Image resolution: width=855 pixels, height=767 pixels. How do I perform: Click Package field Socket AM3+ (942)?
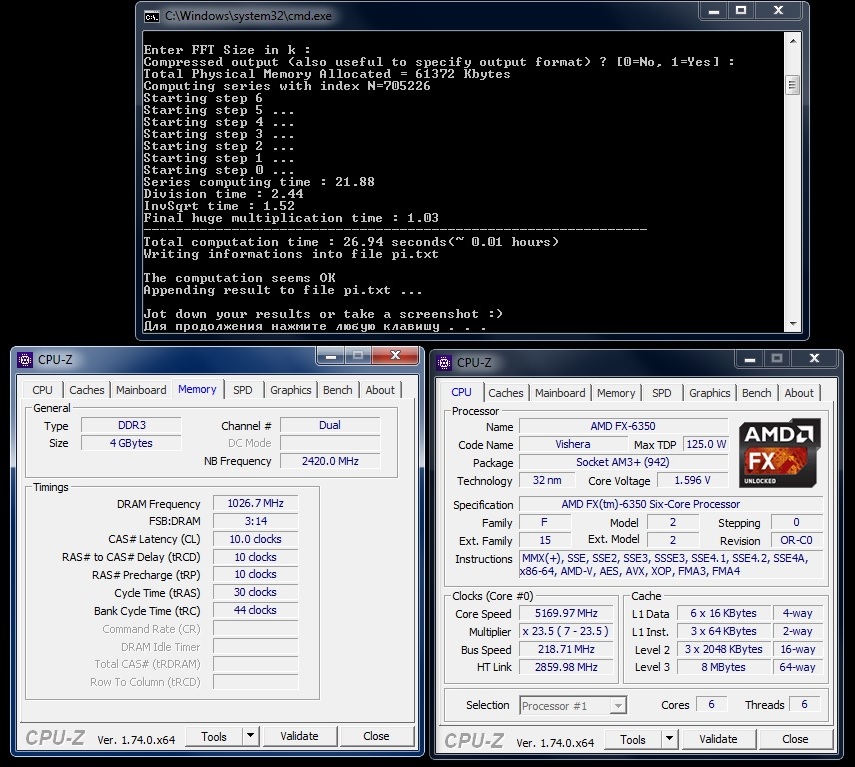(x=623, y=462)
